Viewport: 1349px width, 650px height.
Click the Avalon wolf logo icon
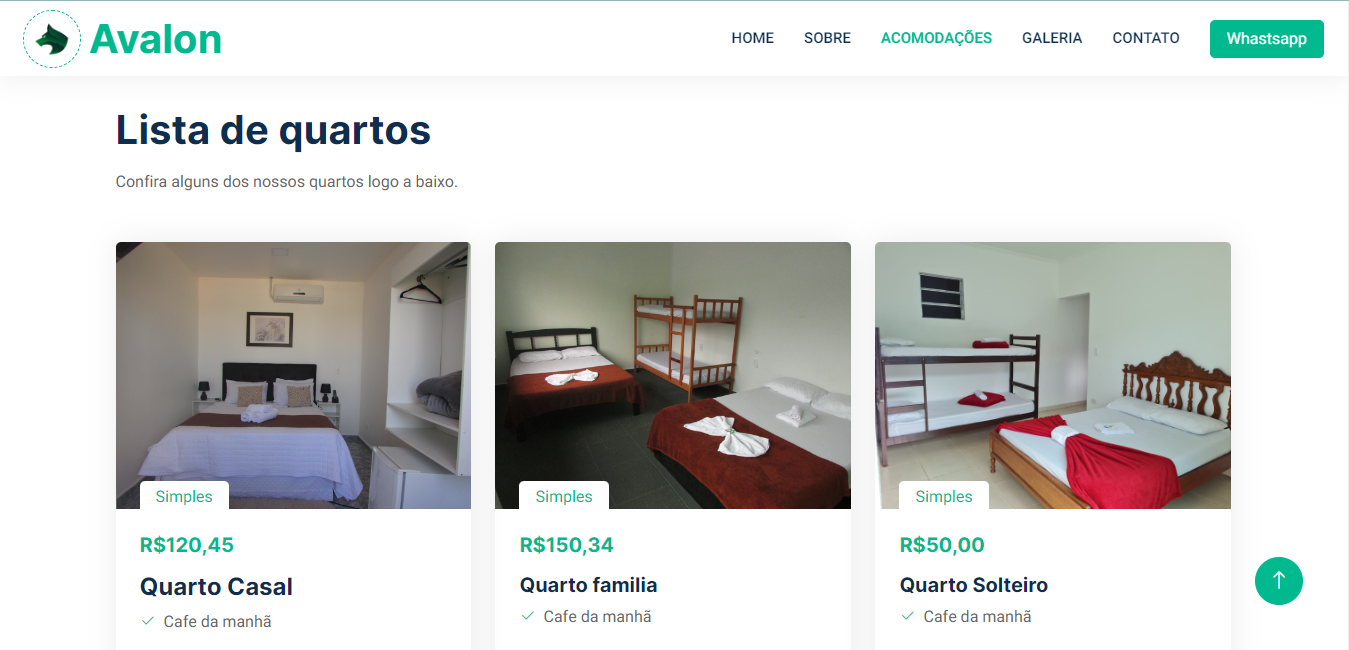point(52,39)
